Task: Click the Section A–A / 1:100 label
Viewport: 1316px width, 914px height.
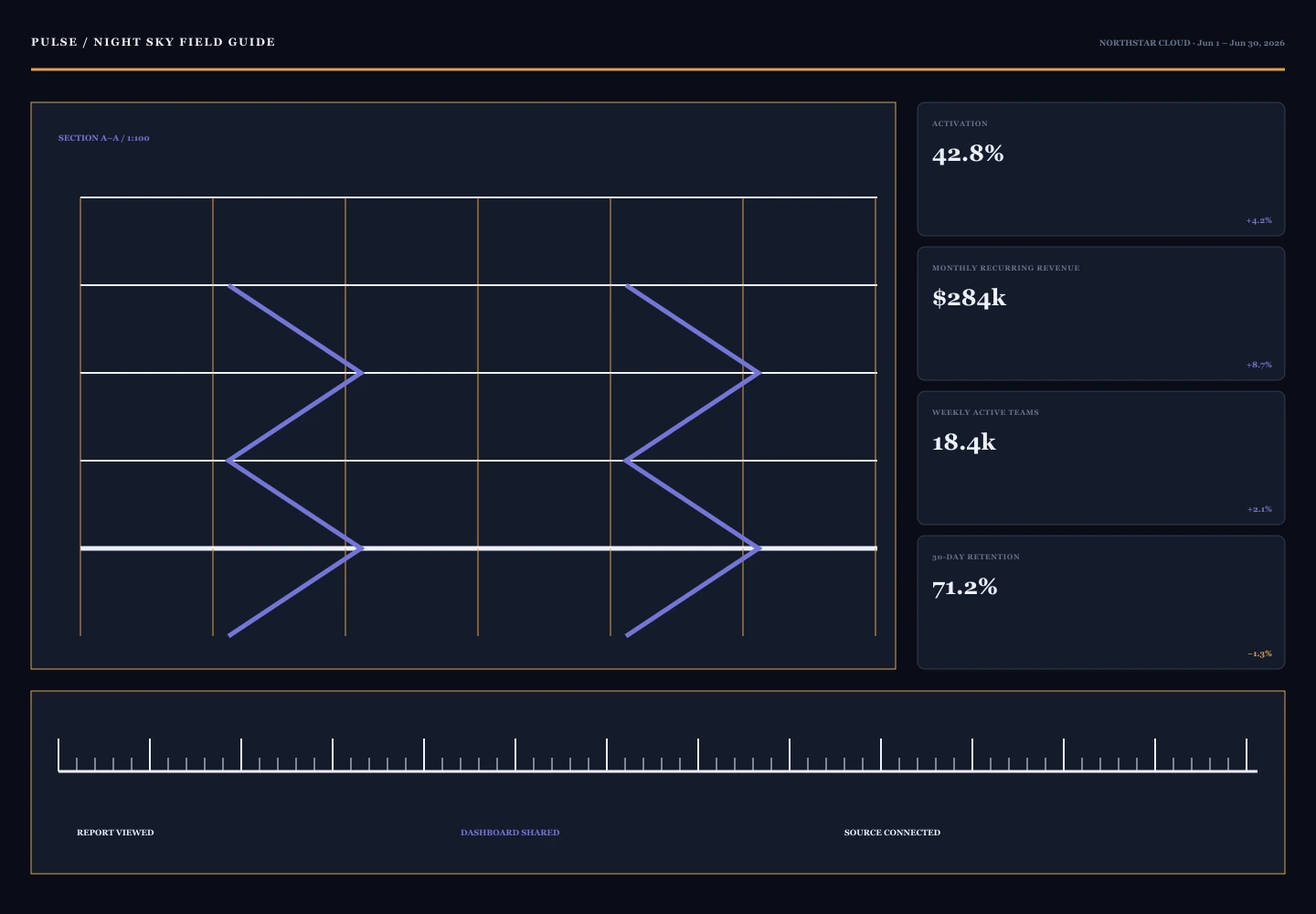Action: tap(103, 138)
